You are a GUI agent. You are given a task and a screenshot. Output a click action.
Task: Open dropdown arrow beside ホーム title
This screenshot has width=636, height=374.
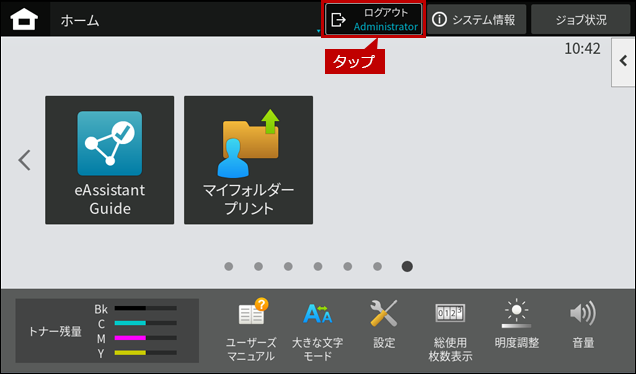pos(318,31)
